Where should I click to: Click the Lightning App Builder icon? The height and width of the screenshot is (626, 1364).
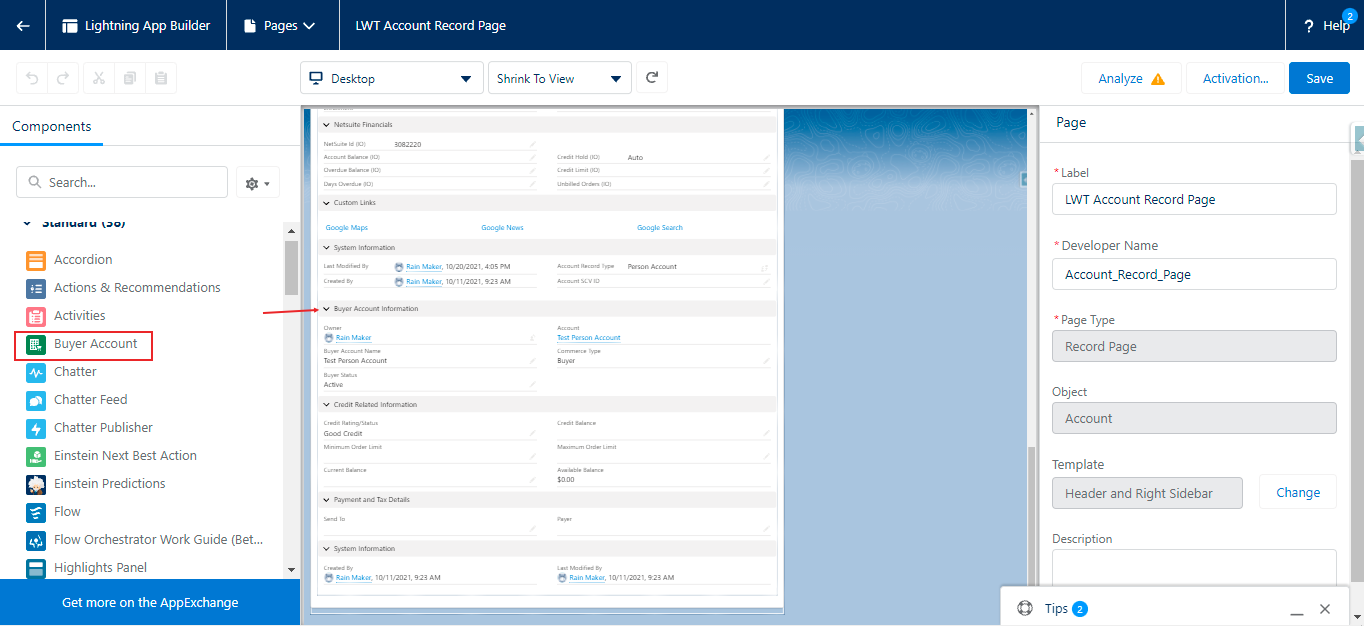(70, 26)
